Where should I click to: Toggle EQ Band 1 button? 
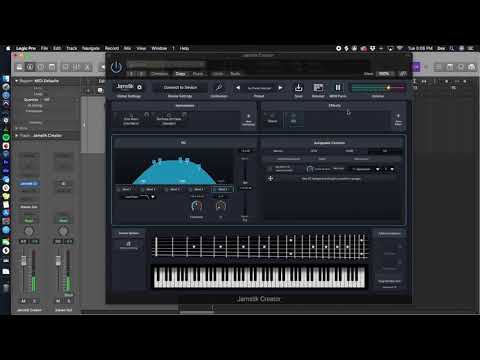[x=125, y=189]
